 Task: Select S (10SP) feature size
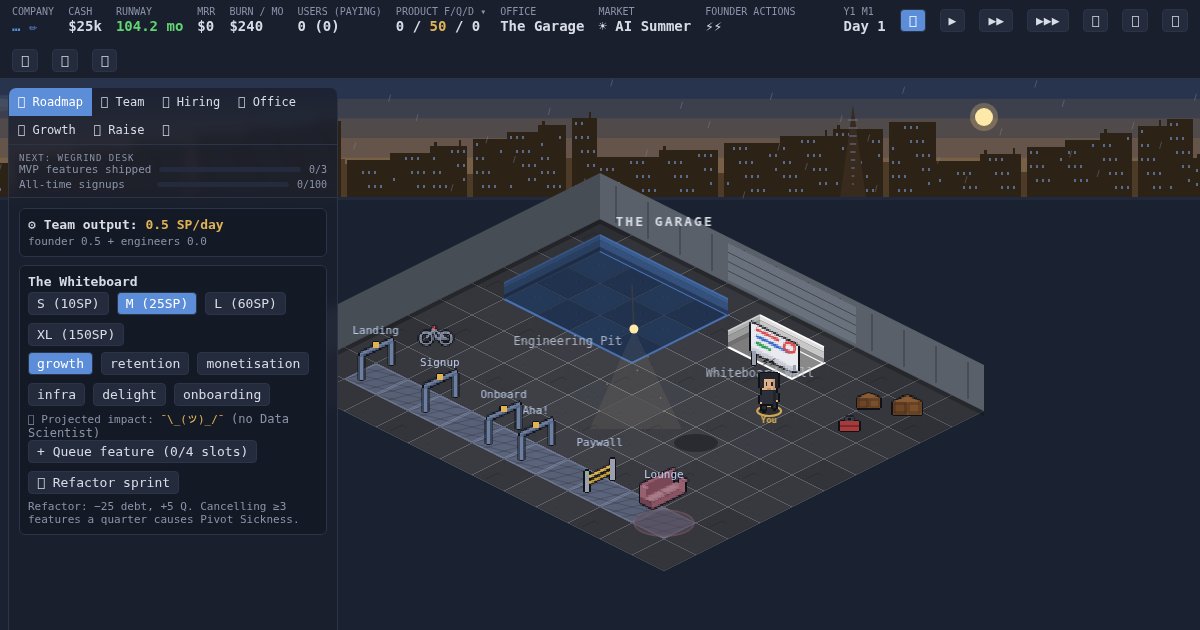pyautogui.click(x=68, y=303)
